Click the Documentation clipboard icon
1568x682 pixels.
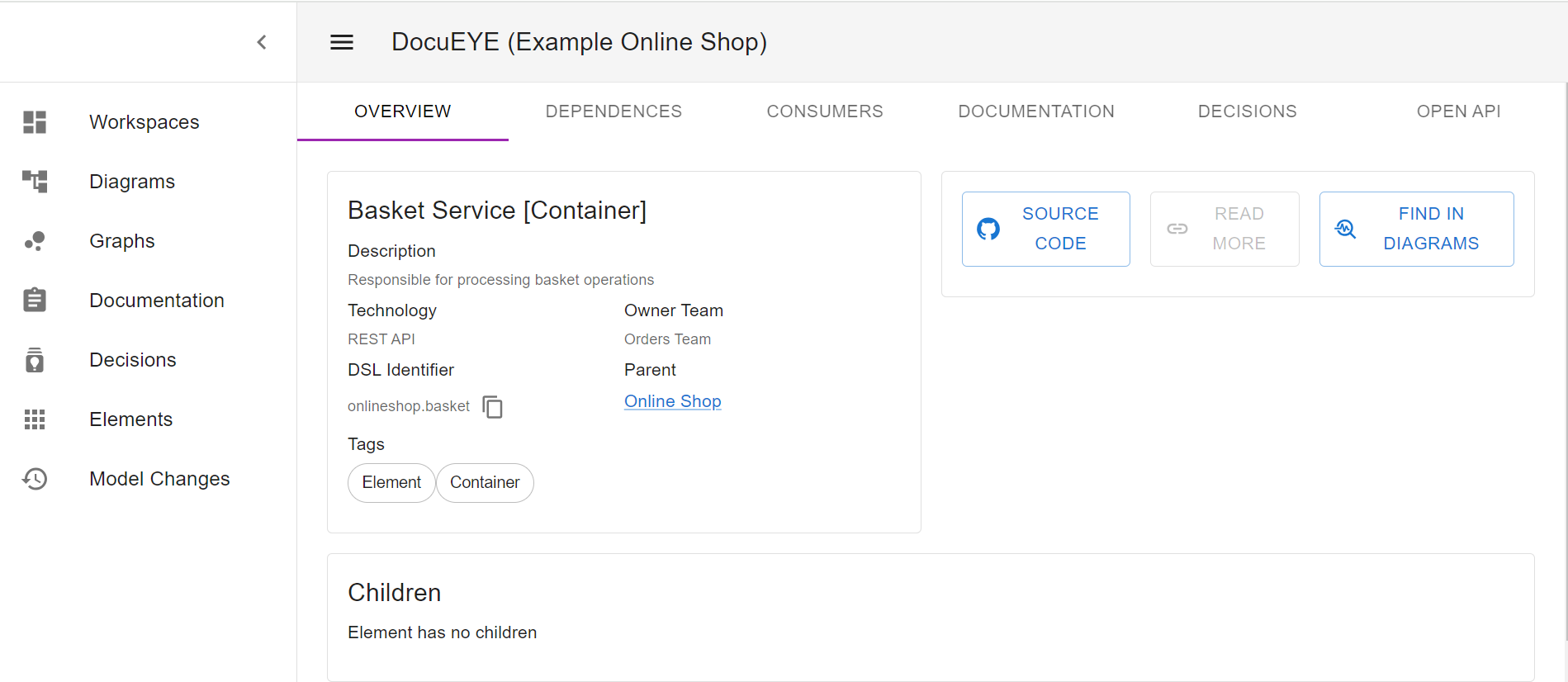tap(35, 301)
